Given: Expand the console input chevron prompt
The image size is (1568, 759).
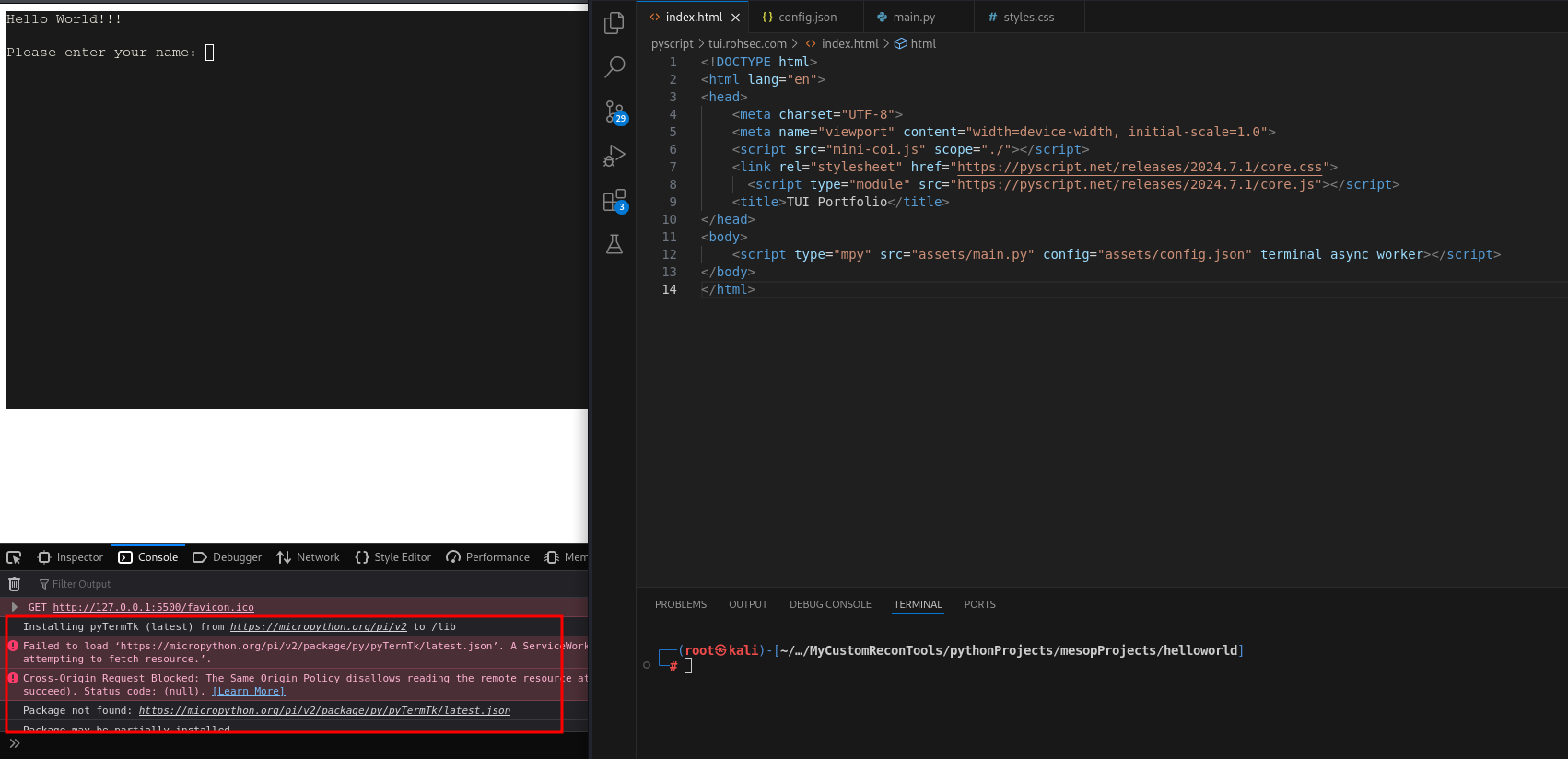Looking at the screenshot, I should tap(14, 743).
